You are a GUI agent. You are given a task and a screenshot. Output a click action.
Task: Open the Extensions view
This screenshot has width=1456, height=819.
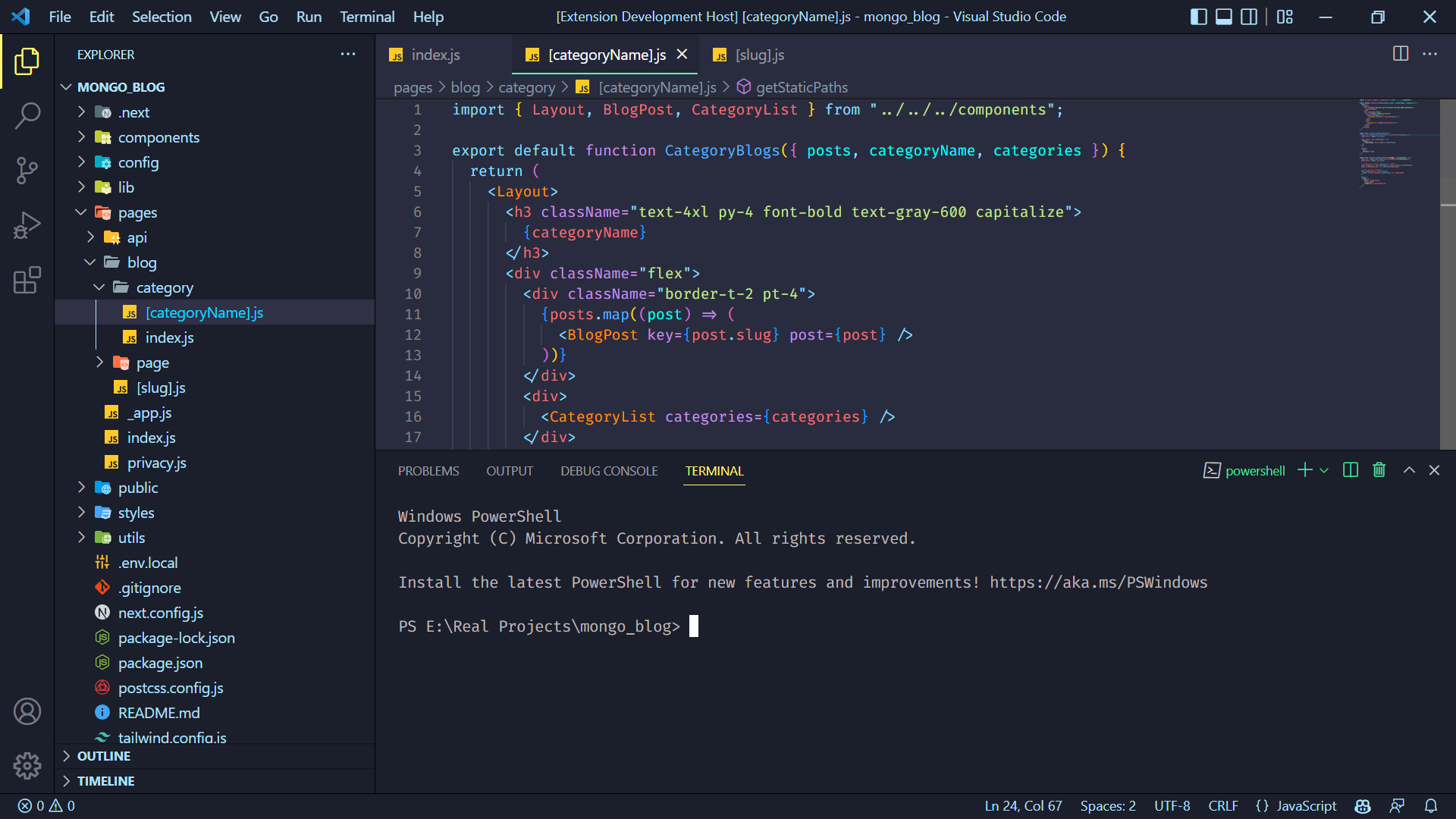[27, 280]
